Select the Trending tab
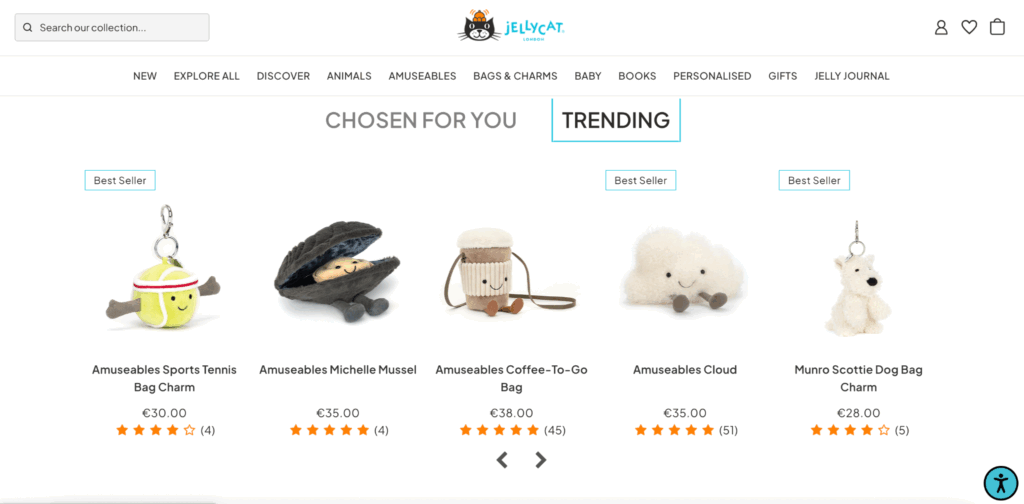The image size is (1024, 504). [x=616, y=120]
